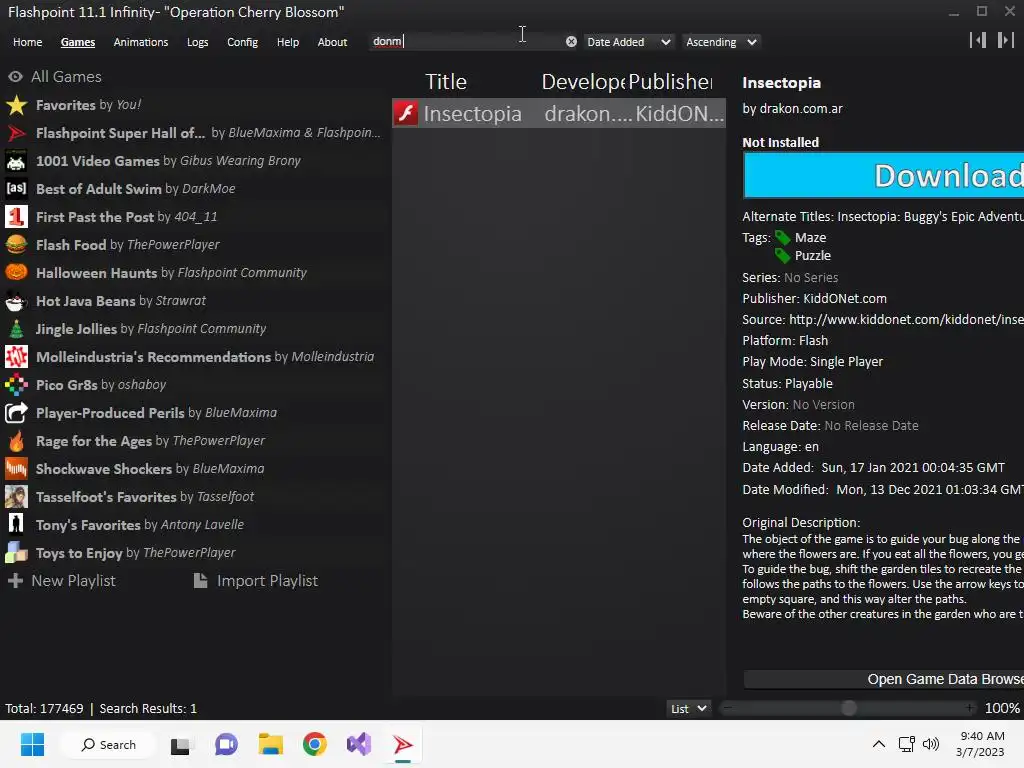Screen dimensions: 1024x768
Task: Click the eye icon beside All Games
Action: click(x=16, y=76)
